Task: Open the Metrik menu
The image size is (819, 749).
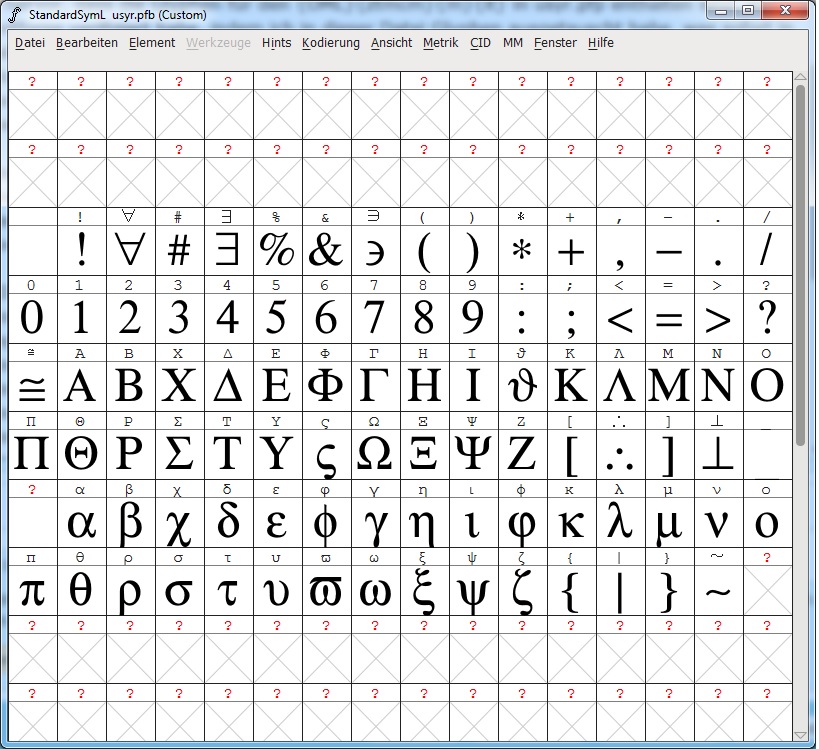Action: pyautogui.click(x=440, y=43)
